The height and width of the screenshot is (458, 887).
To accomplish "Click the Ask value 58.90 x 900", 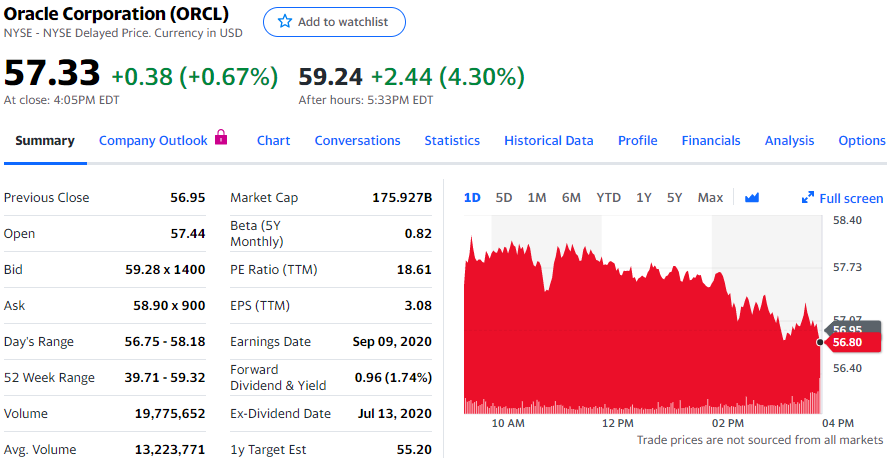I will pos(169,306).
